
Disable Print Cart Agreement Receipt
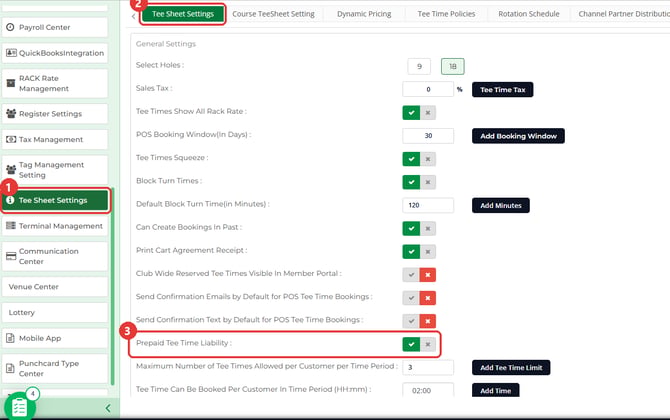coord(428,252)
